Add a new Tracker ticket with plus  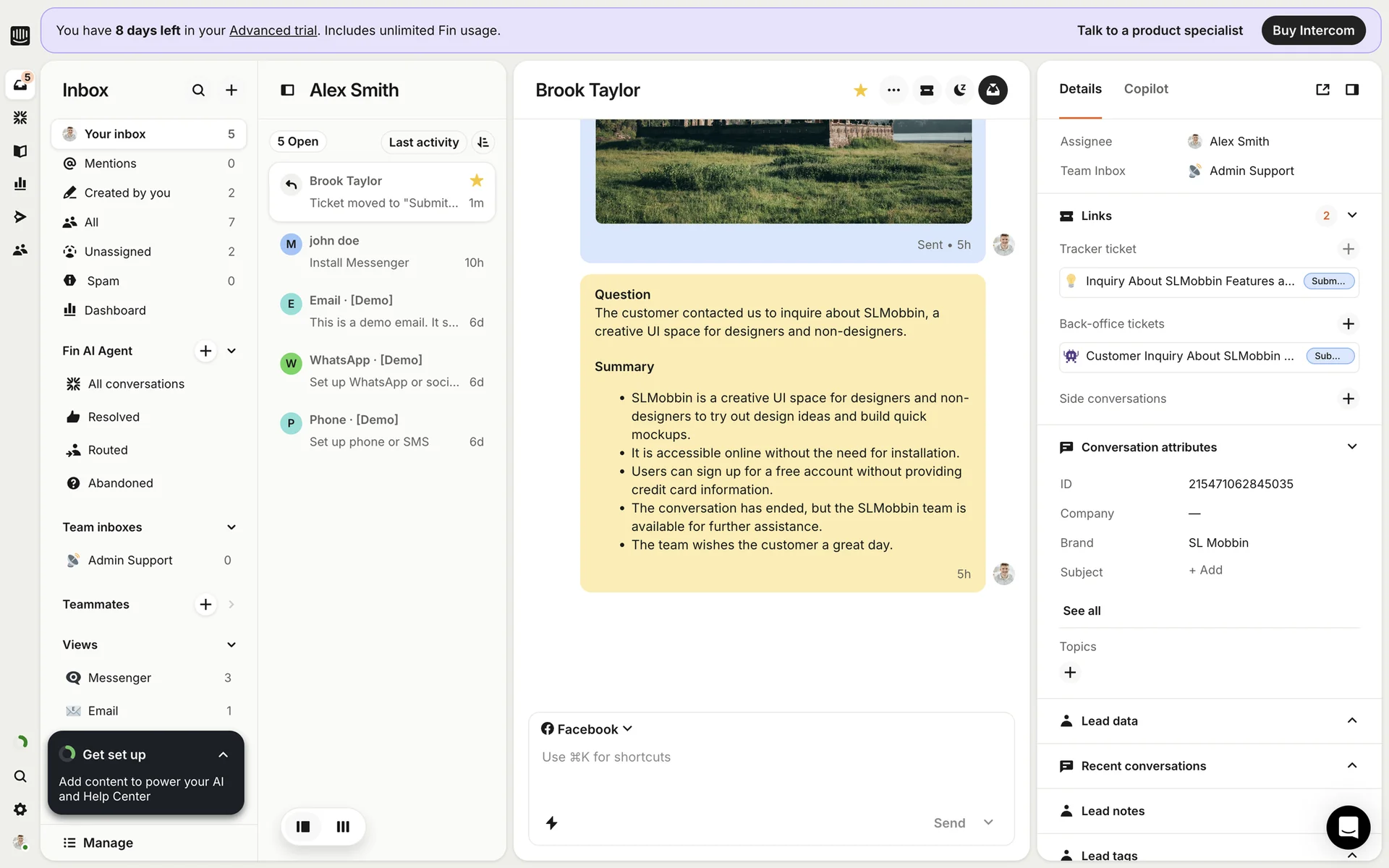click(1348, 249)
